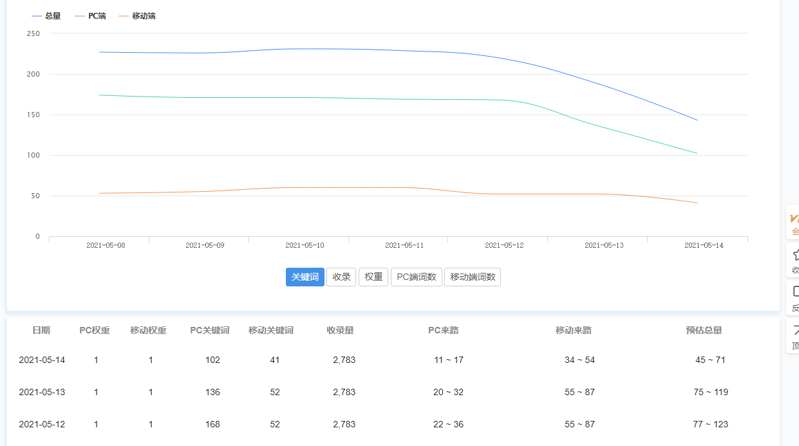The height and width of the screenshot is (446, 799).
Task: Toggle the PC端 legend series
Action: 91,16
